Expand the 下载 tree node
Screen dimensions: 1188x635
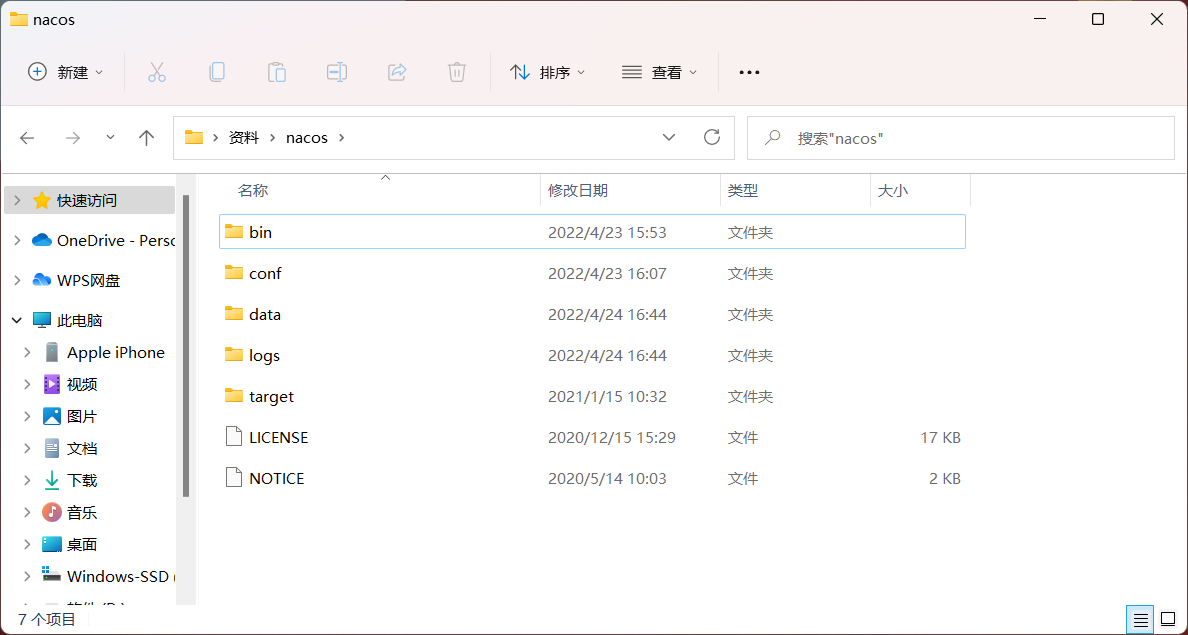(27, 480)
